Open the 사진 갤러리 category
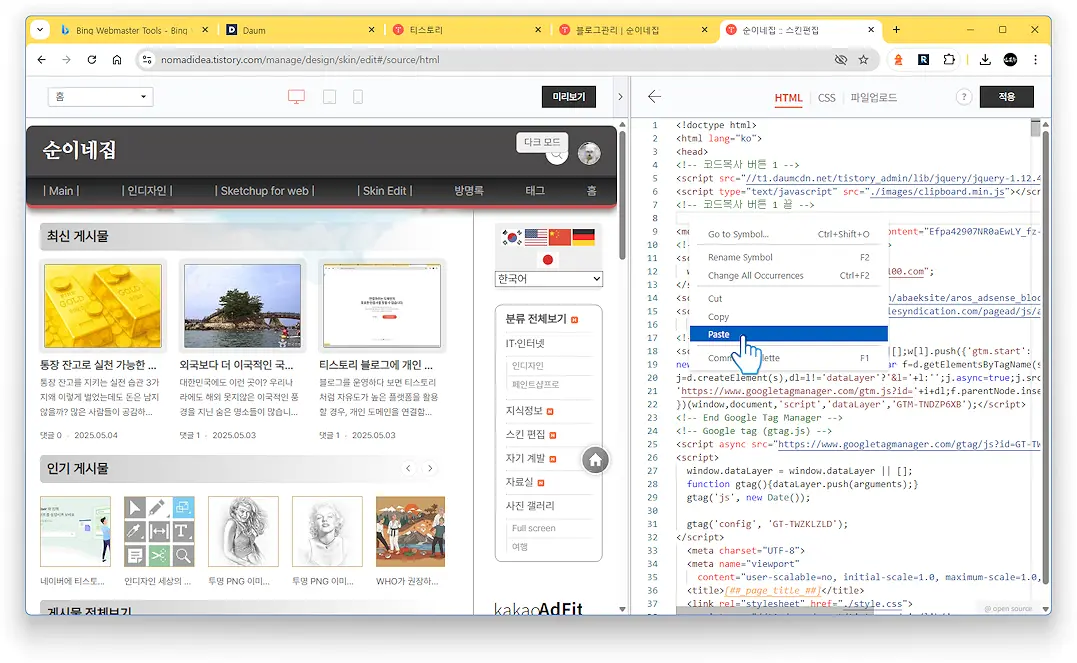The image size is (1077, 663). point(530,506)
